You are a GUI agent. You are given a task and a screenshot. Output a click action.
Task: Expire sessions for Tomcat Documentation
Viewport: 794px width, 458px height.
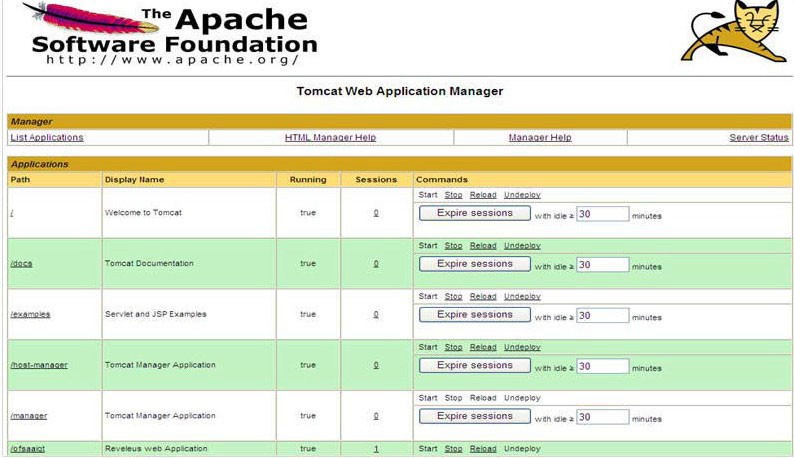[x=475, y=264]
